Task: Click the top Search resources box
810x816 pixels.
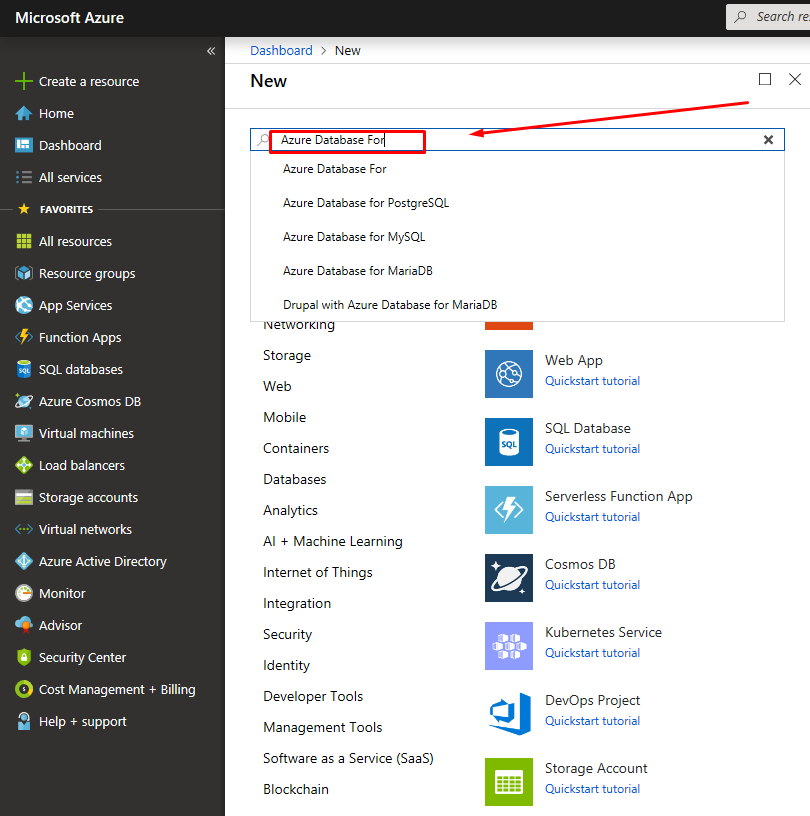Action: click(768, 17)
